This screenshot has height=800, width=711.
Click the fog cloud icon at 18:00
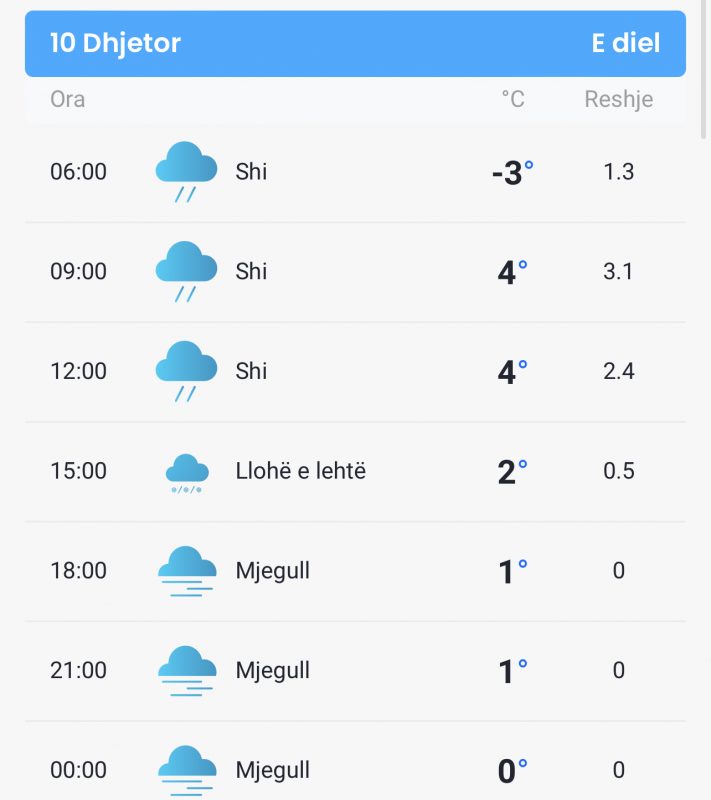click(187, 571)
